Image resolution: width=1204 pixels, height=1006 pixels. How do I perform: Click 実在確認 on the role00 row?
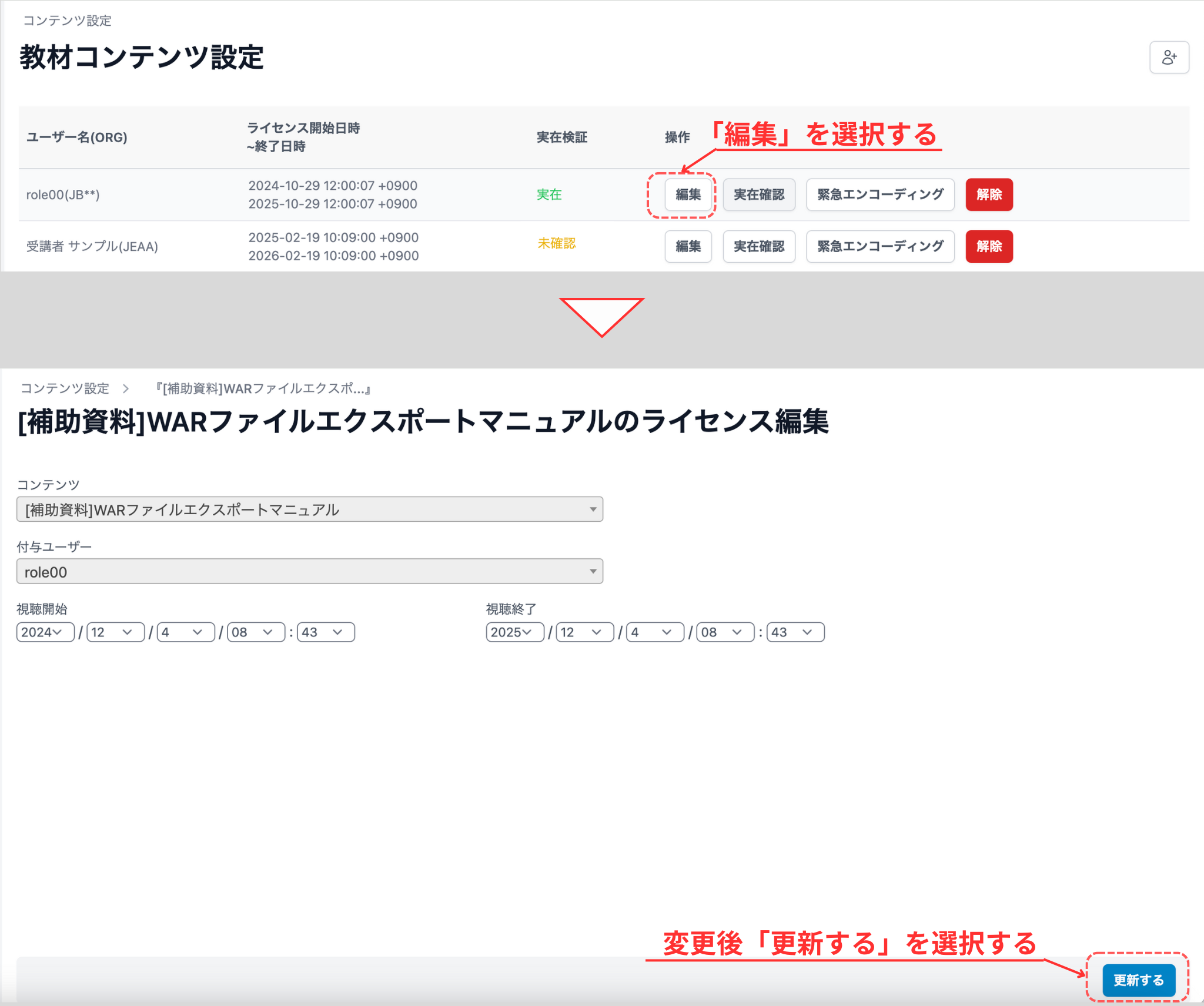point(759,195)
